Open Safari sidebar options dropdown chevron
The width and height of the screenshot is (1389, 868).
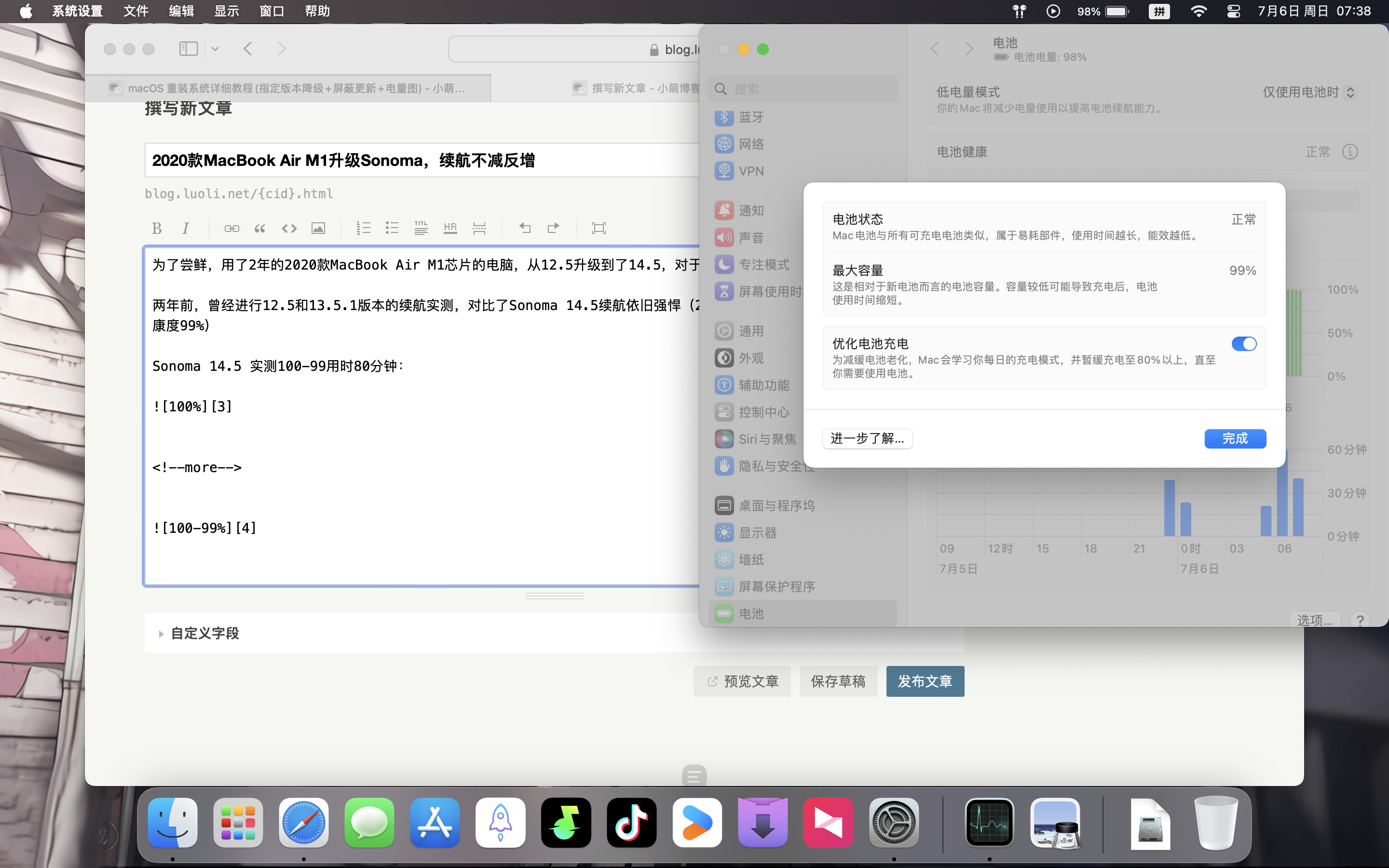click(x=215, y=49)
